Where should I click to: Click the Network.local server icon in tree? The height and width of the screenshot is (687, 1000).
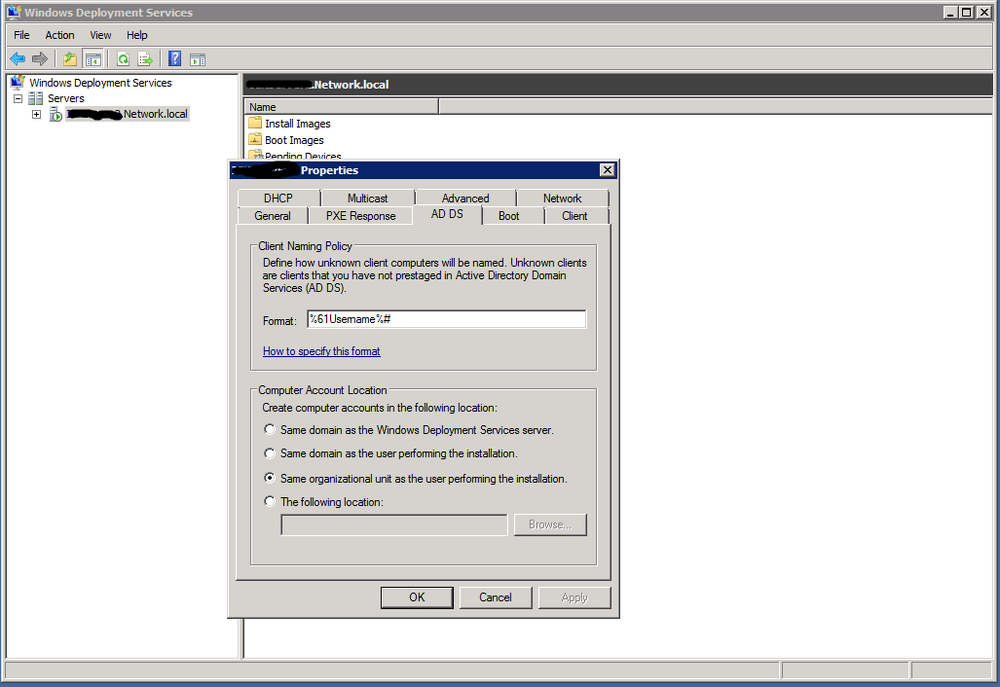pos(56,114)
